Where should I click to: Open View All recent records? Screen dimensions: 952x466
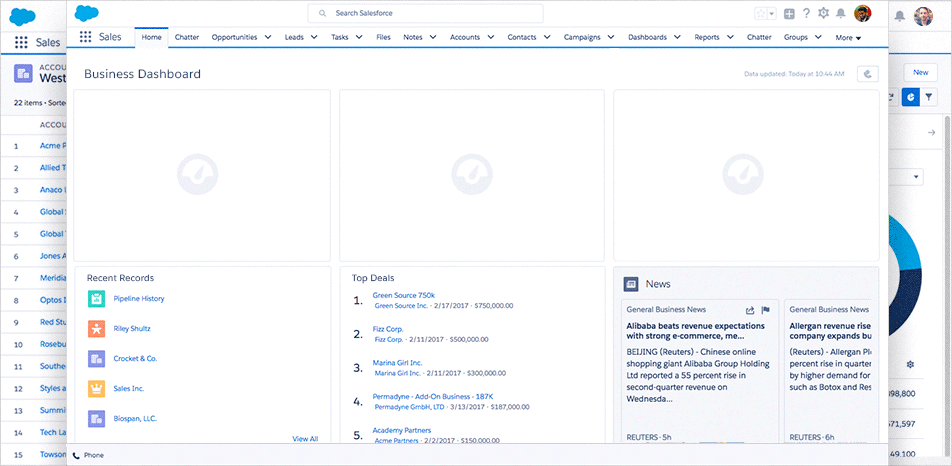pos(305,439)
